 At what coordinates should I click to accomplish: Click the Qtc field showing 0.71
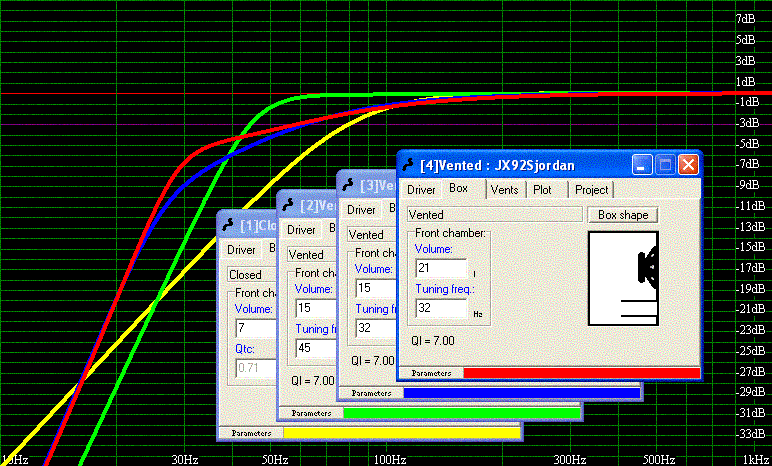tap(257, 368)
